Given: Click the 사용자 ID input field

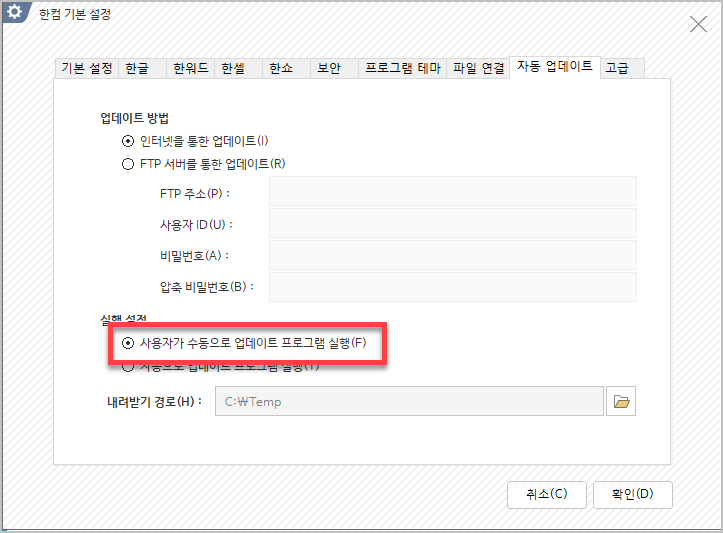Looking at the screenshot, I should click(x=453, y=223).
